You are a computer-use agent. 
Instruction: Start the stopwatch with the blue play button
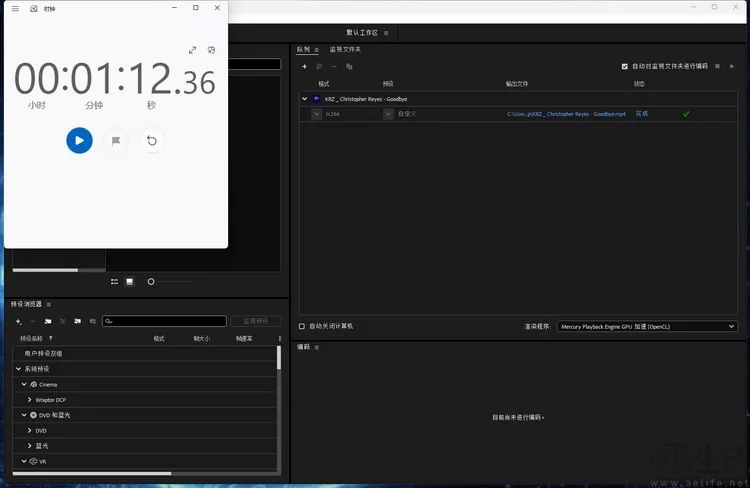(x=79, y=140)
